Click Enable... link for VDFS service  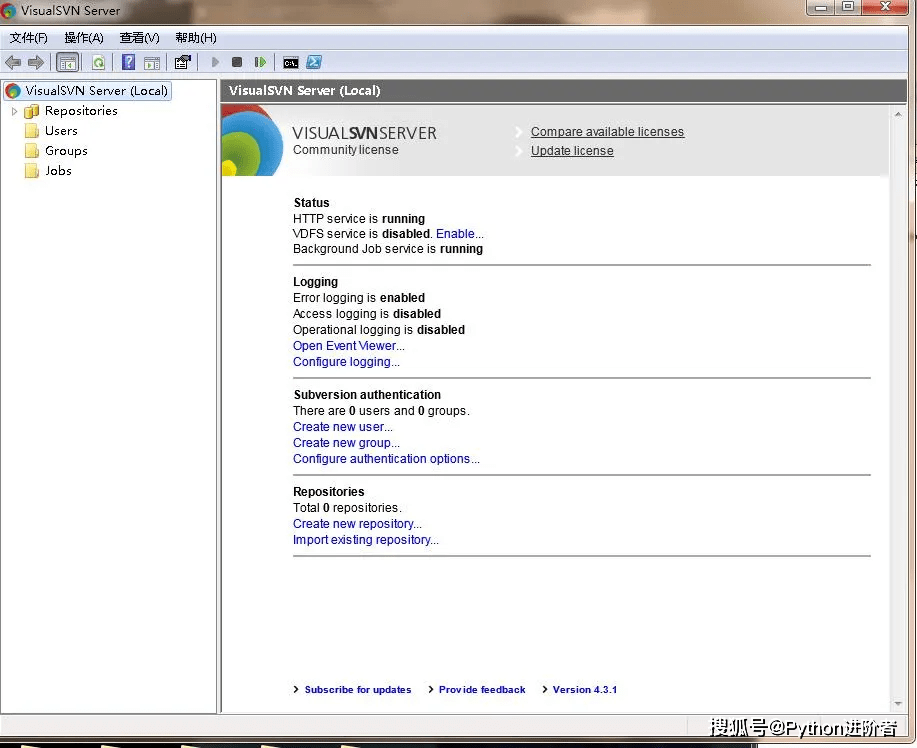[x=460, y=234]
